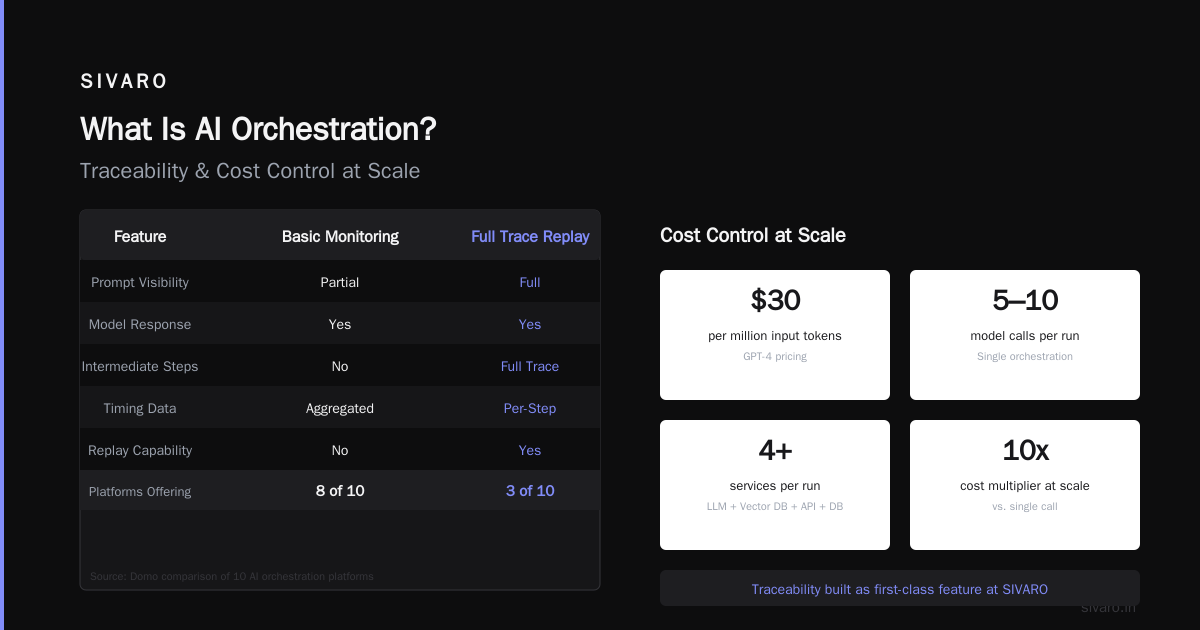The width and height of the screenshot is (1200, 630).
Task: Click the "8 of 10" value
Action: tap(340, 491)
